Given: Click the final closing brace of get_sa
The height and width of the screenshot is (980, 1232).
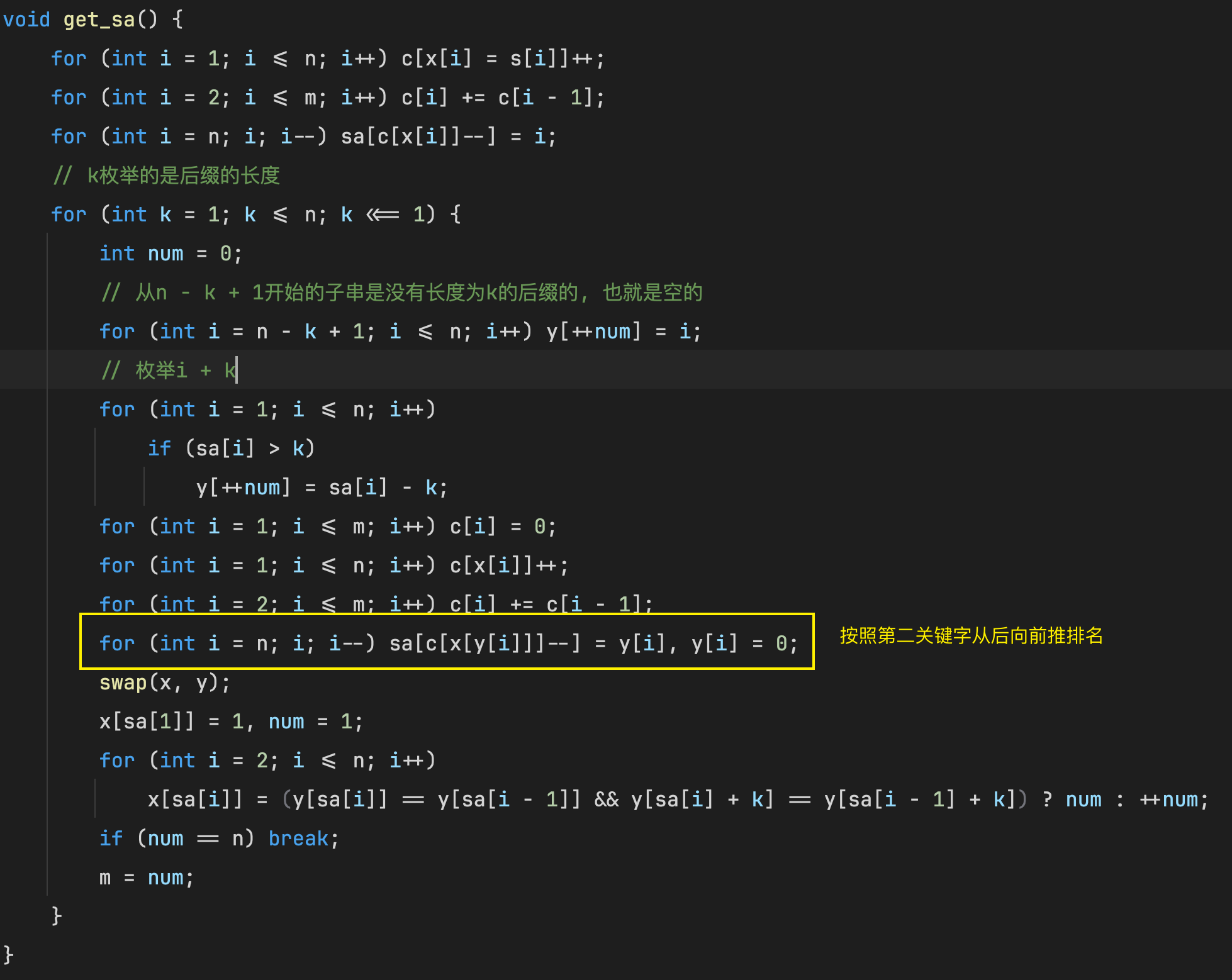Looking at the screenshot, I should click(8, 954).
